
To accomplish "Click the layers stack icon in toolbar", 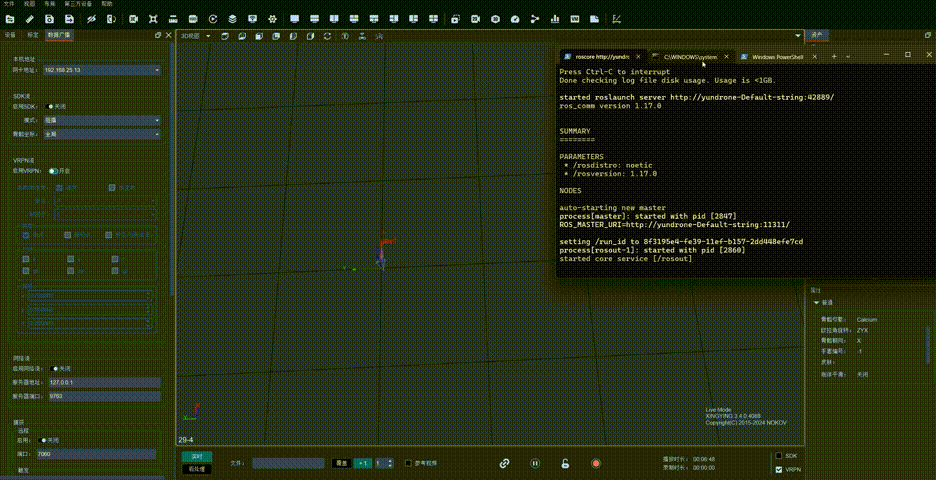I will (x=232, y=19).
